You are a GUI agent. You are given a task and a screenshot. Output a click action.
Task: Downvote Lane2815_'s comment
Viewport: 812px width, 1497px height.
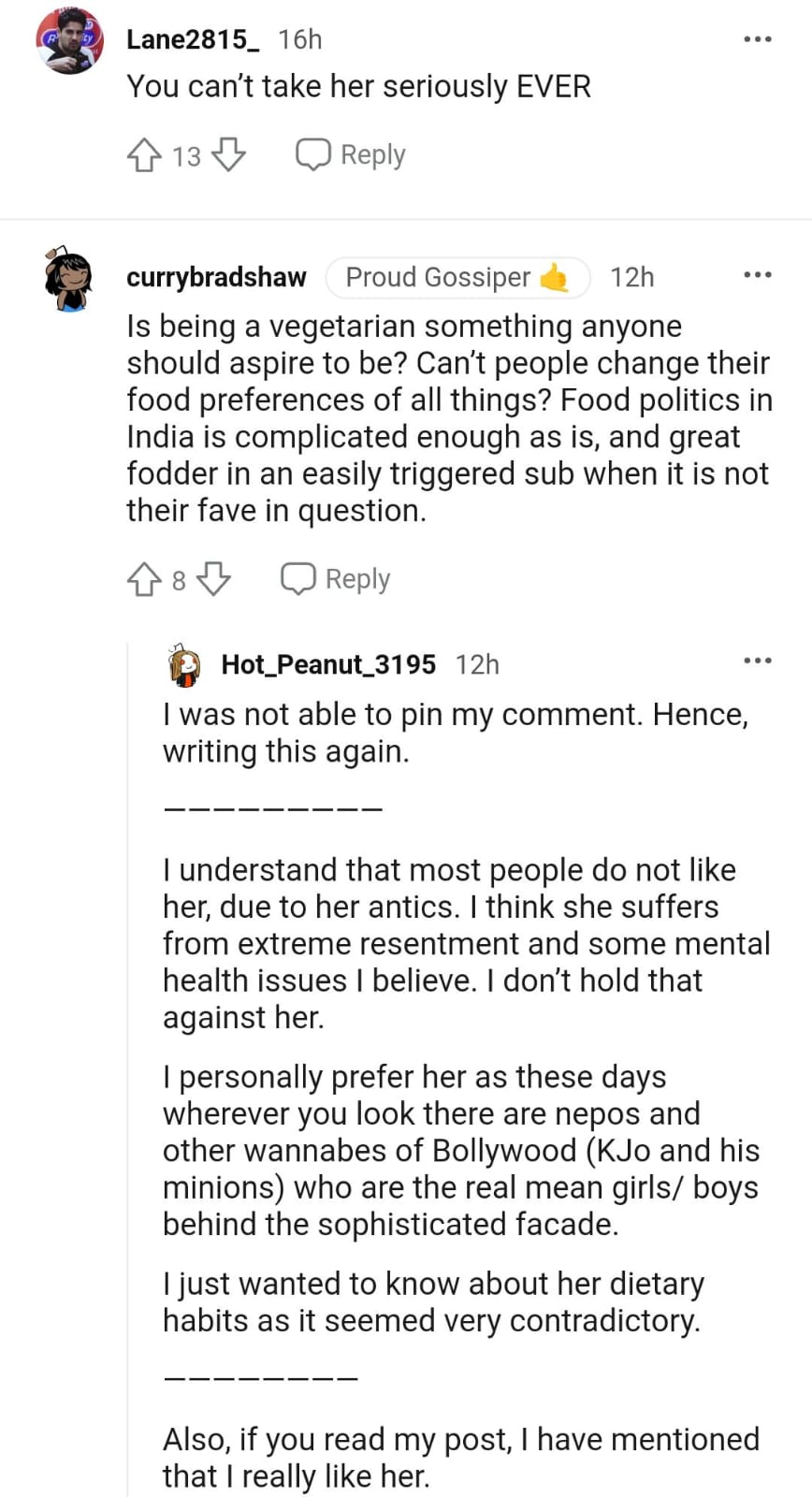(x=228, y=154)
